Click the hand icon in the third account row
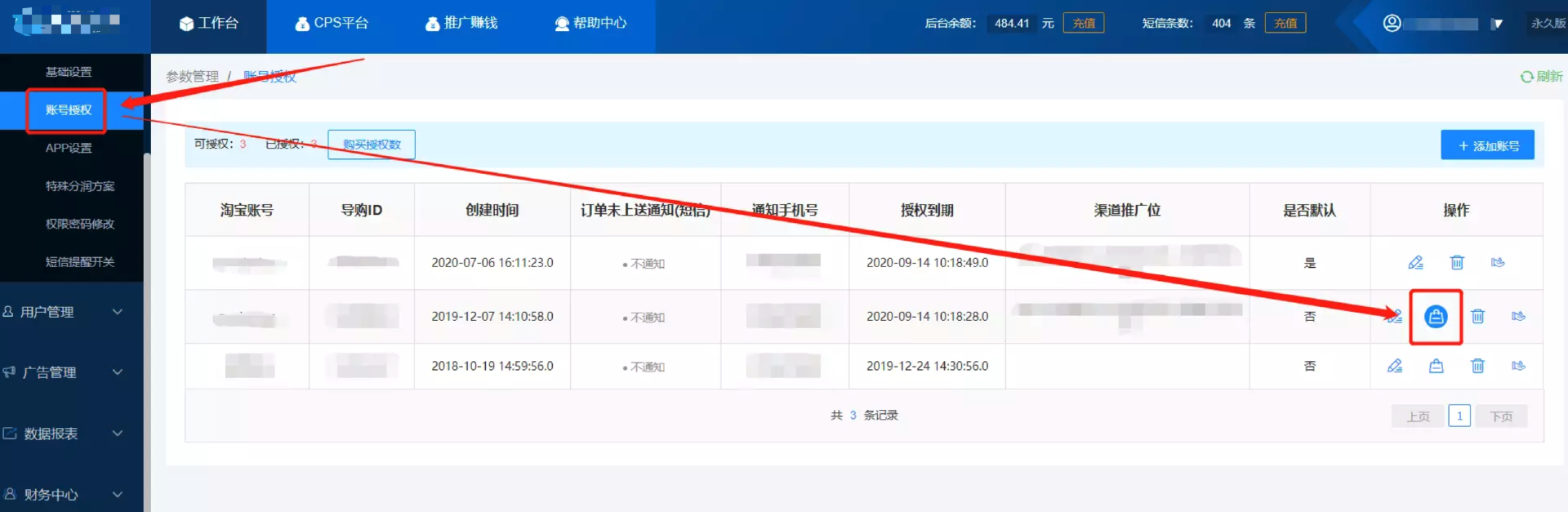 (1518, 366)
